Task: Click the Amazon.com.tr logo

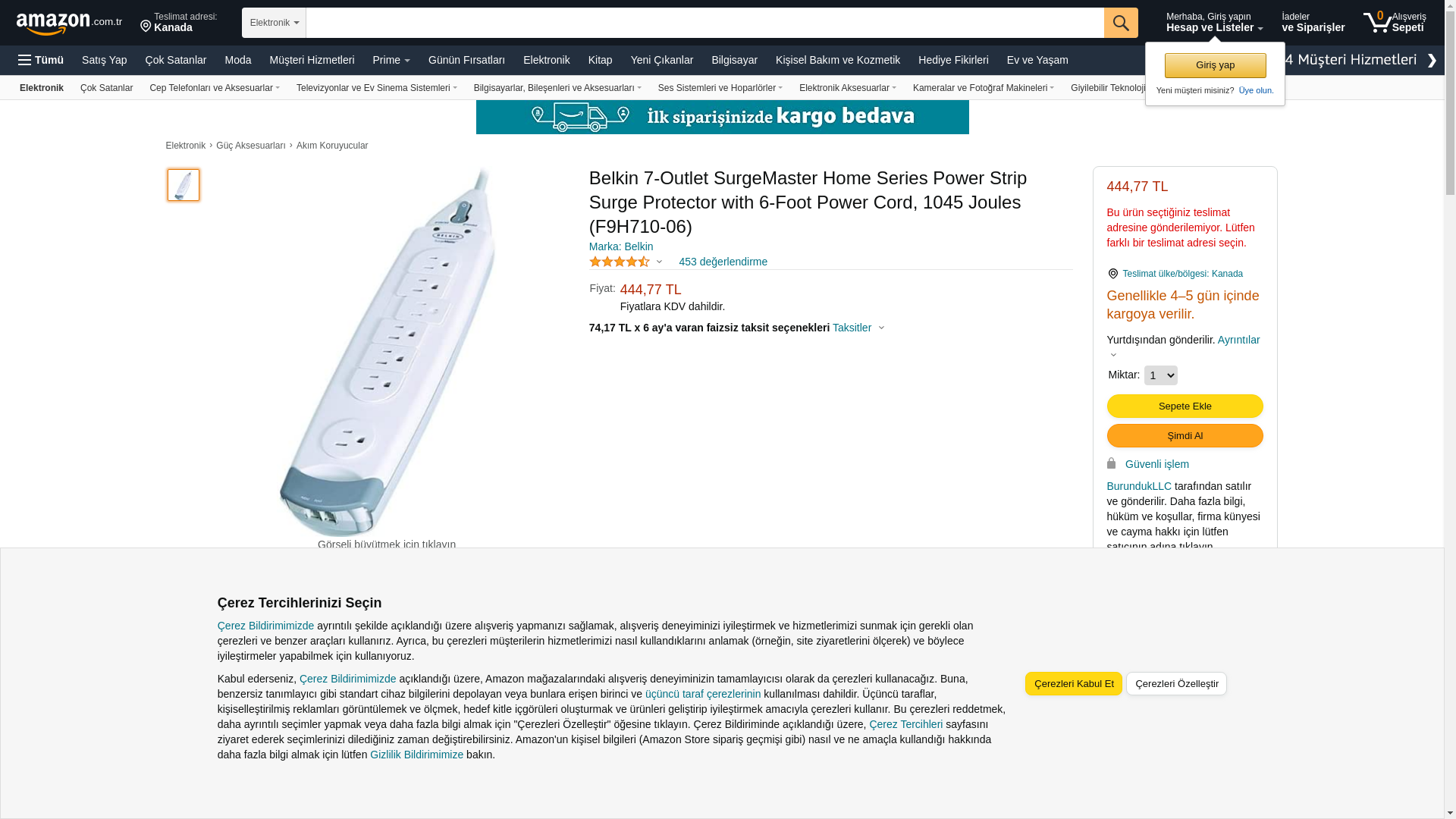Action: click(68, 24)
